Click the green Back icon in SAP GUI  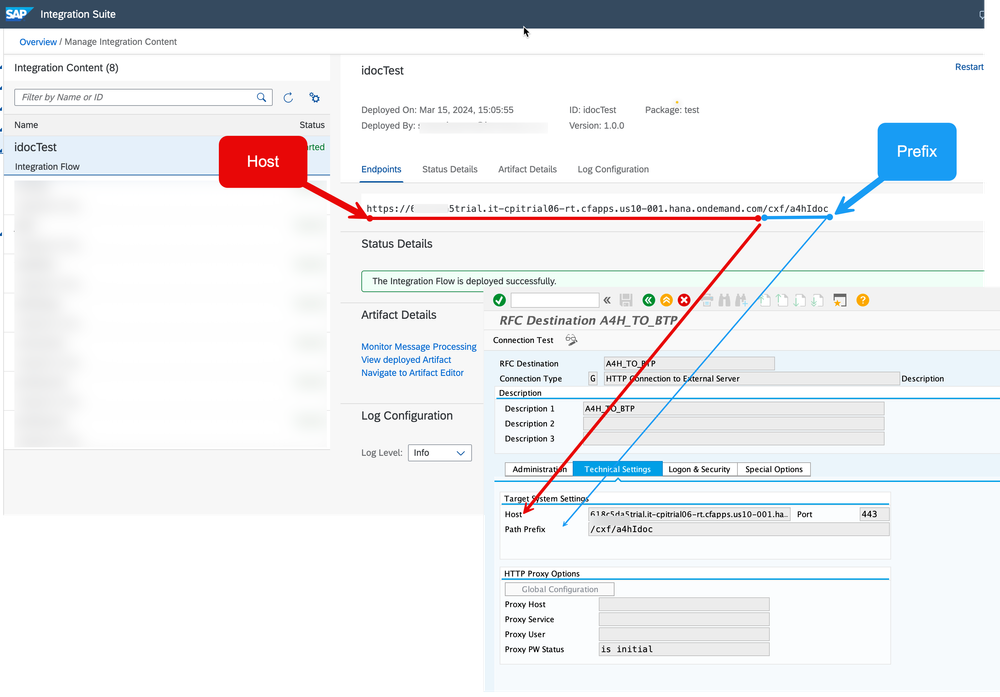pyautogui.click(x=648, y=300)
